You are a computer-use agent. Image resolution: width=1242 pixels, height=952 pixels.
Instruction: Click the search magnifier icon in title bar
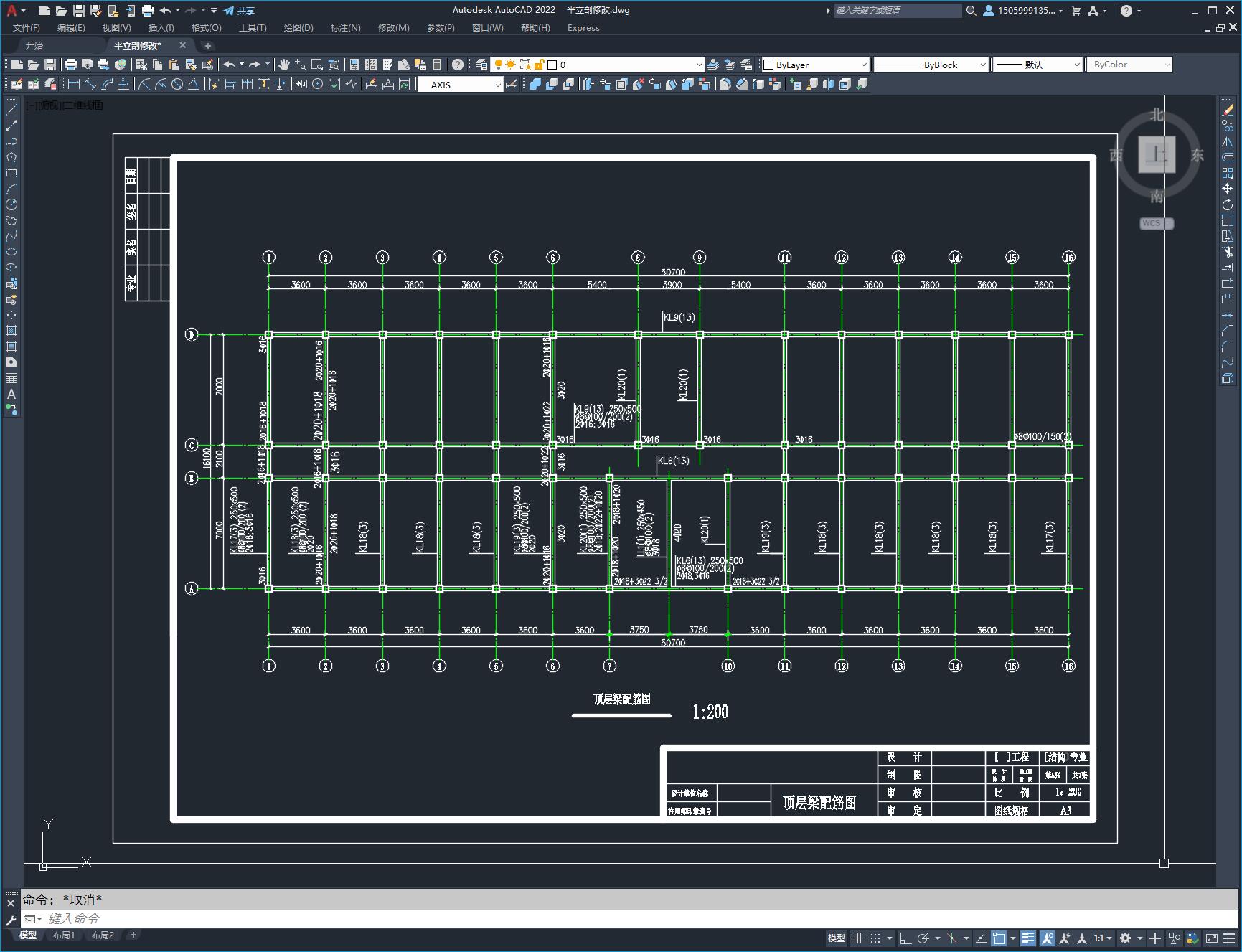971,11
